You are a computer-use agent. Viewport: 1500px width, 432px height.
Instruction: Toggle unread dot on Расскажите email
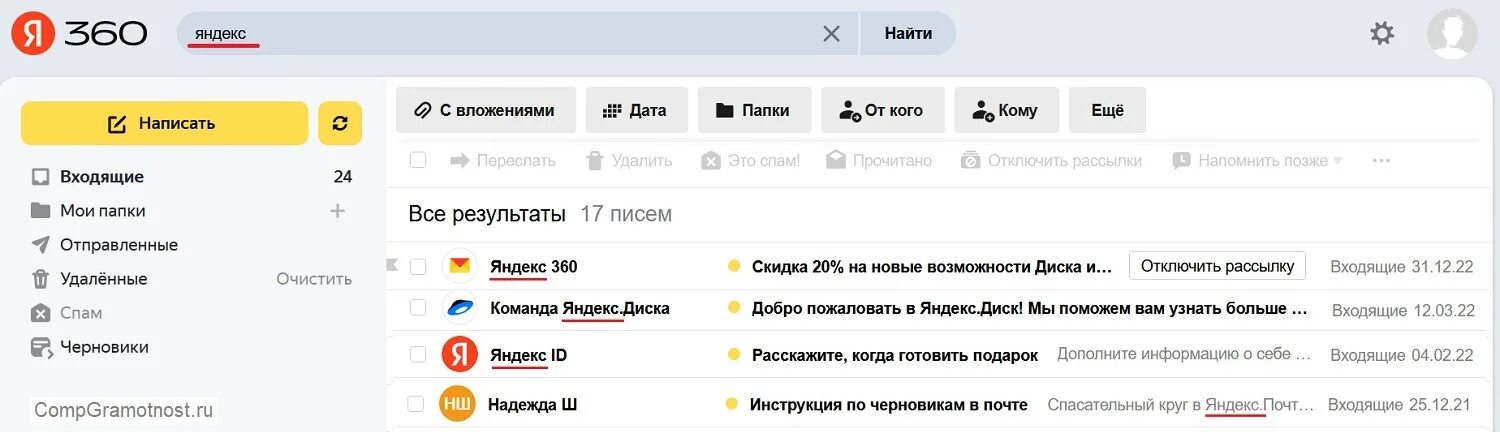pos(734,354)
